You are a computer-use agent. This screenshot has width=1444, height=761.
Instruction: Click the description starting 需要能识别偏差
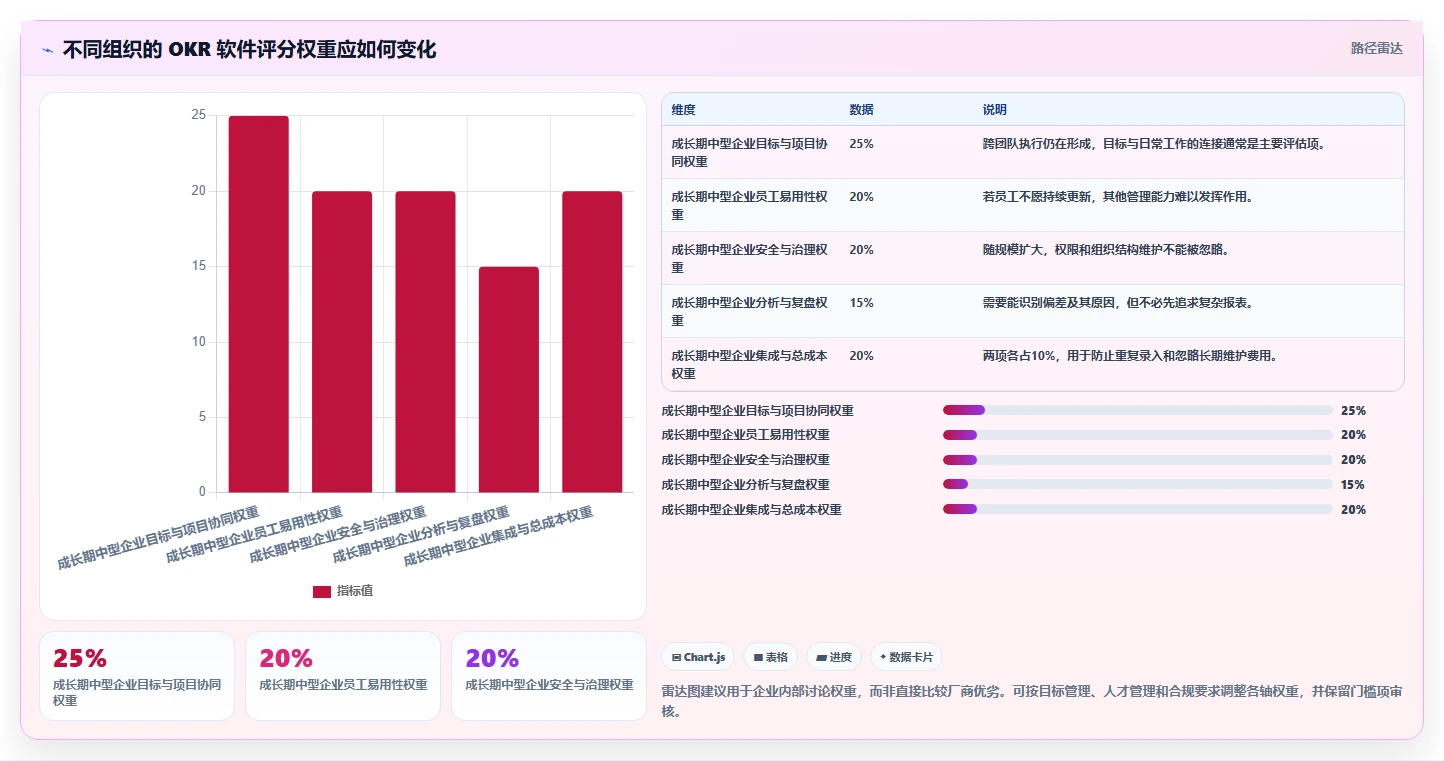pos(1118,303)
